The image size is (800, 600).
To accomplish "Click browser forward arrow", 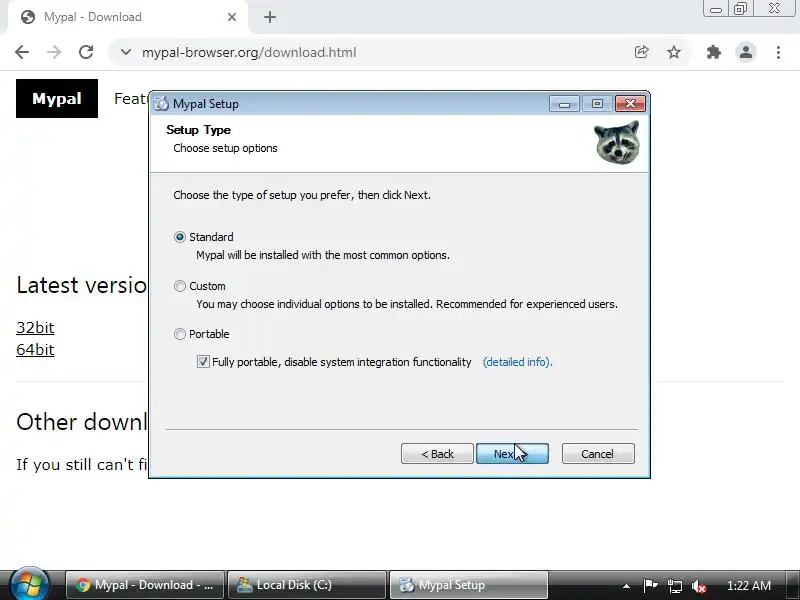I will coord(54,52).
